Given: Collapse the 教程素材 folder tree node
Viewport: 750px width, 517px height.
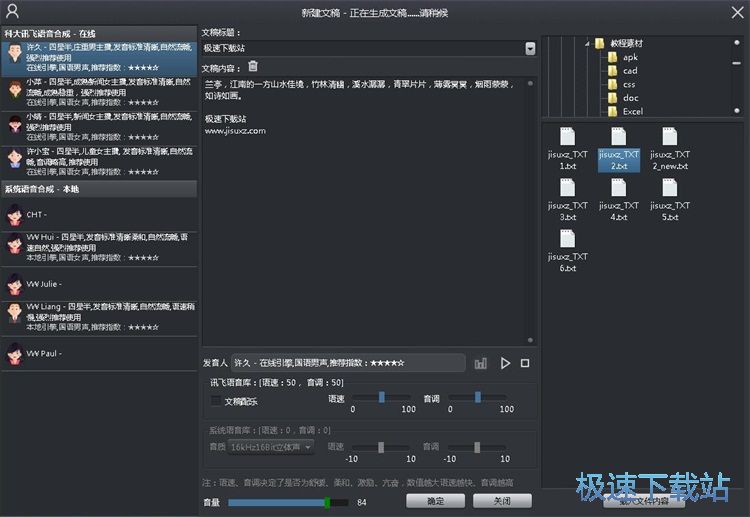Looking at the screenshot, I should tap(586, 44).
